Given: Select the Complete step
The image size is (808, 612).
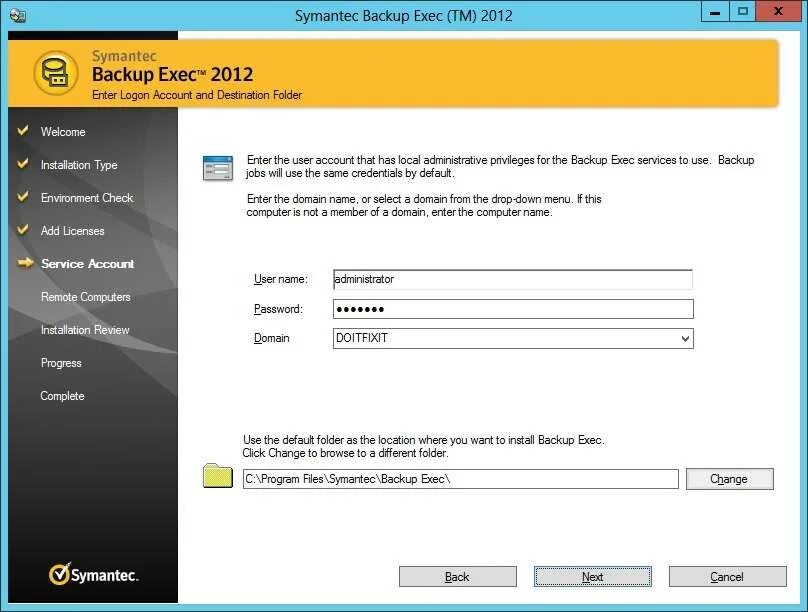Looking at the screenshot, I should (62, 396).
